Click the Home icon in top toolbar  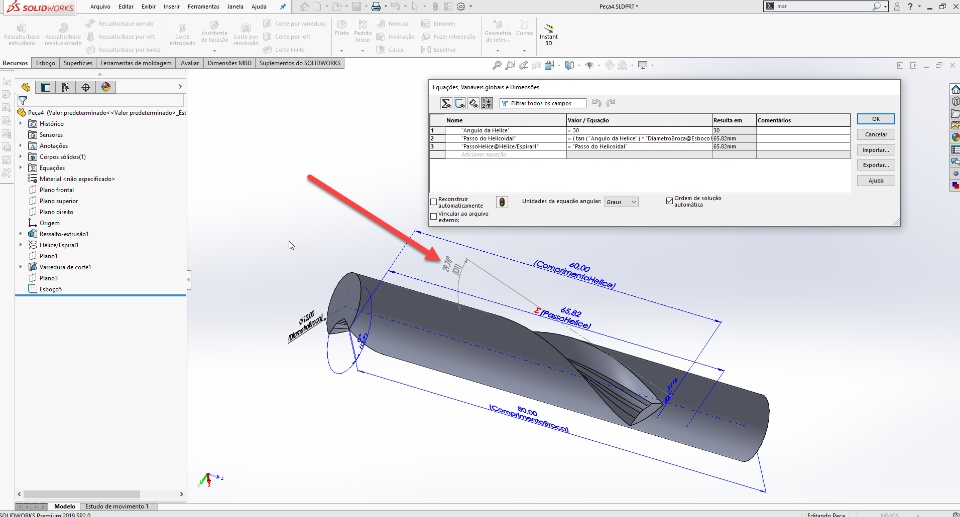304,7
